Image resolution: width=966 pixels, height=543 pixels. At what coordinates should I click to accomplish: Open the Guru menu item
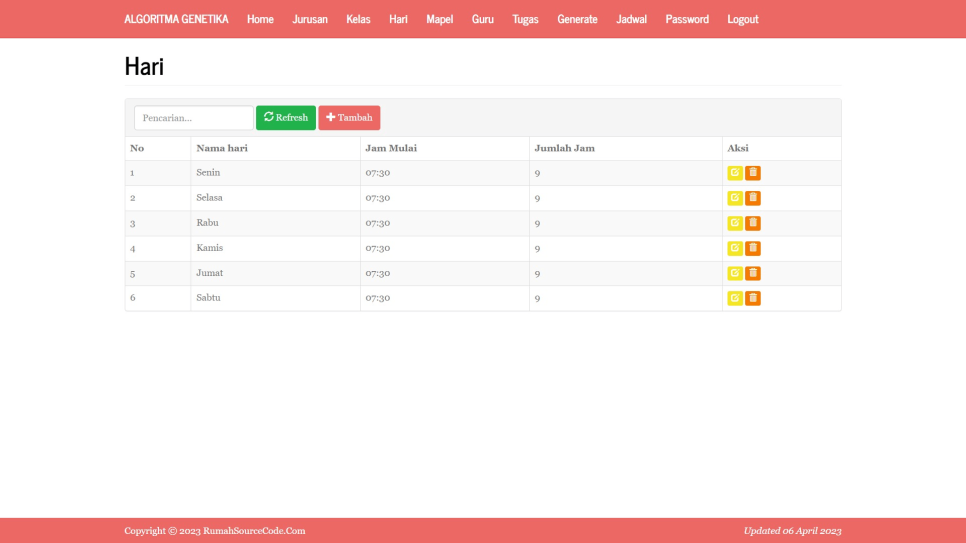pyautogui.click(x=483, y=19)
